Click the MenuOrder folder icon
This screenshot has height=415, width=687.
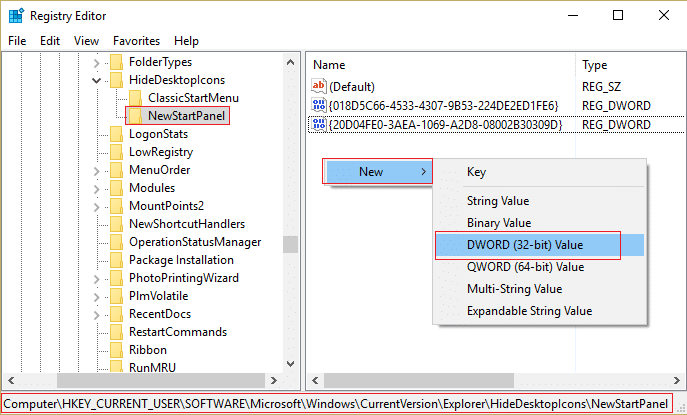tap(117, 170)
